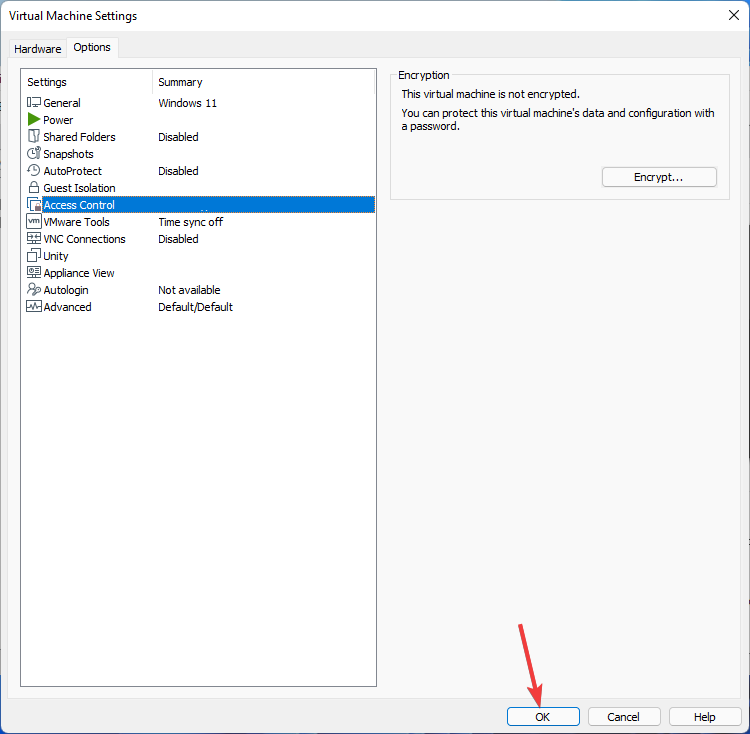Select the AutoProtect label
This screenshot has height=734, width=750.
[73, 171]
